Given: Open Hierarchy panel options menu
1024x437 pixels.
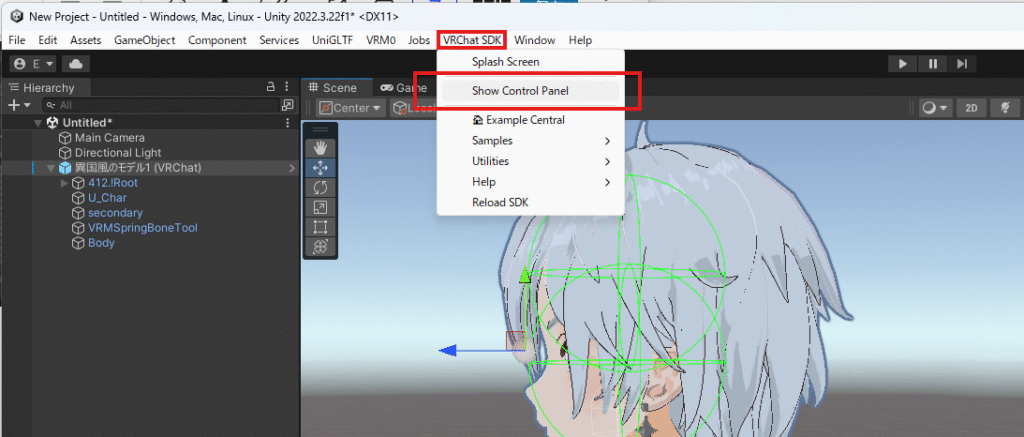Looking at the screenshot, I should click(x=287, y=87).
